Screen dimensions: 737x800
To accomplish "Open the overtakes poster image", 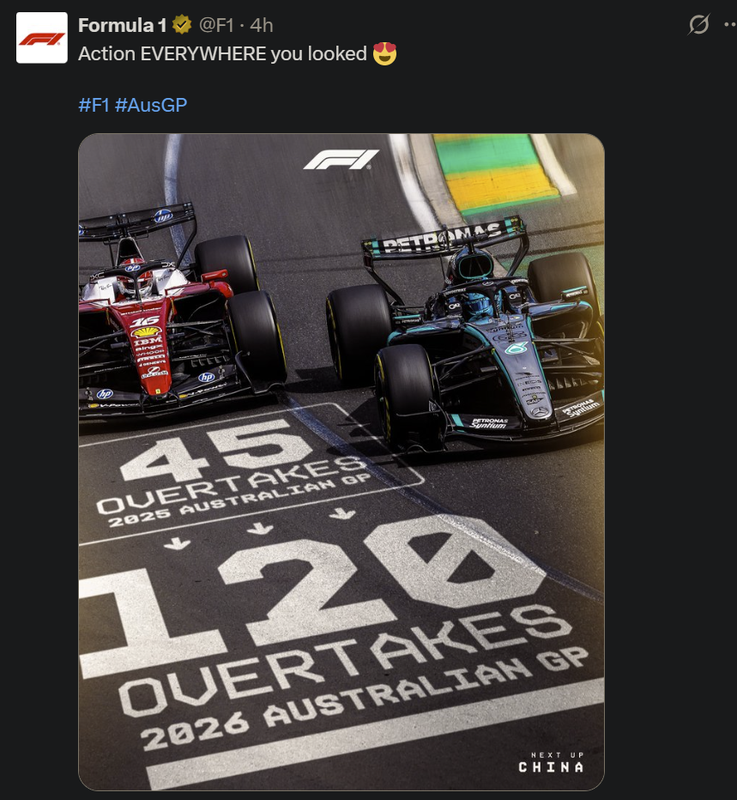I will point(341,462).
